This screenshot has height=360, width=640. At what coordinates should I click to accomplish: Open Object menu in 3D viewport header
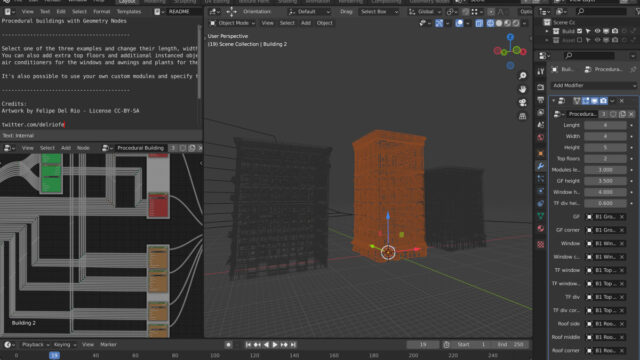pyautogui.click(x=324, y=23)
